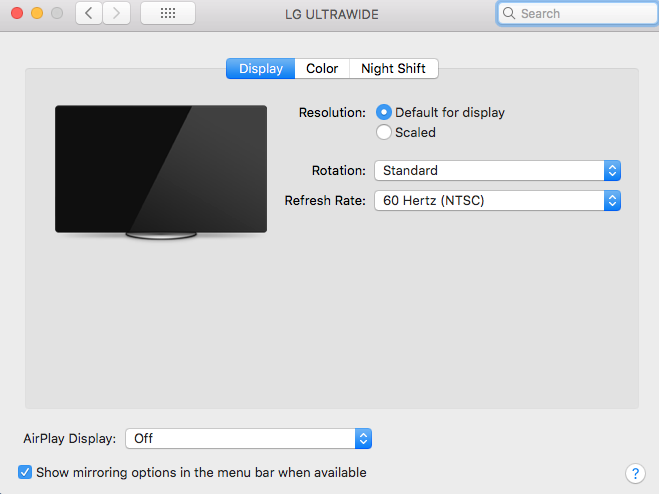Screen dimensions: 659x494
Task: Open Refresh Rate dropdown showing 60 Hertz
Action: tap(497, 201)
